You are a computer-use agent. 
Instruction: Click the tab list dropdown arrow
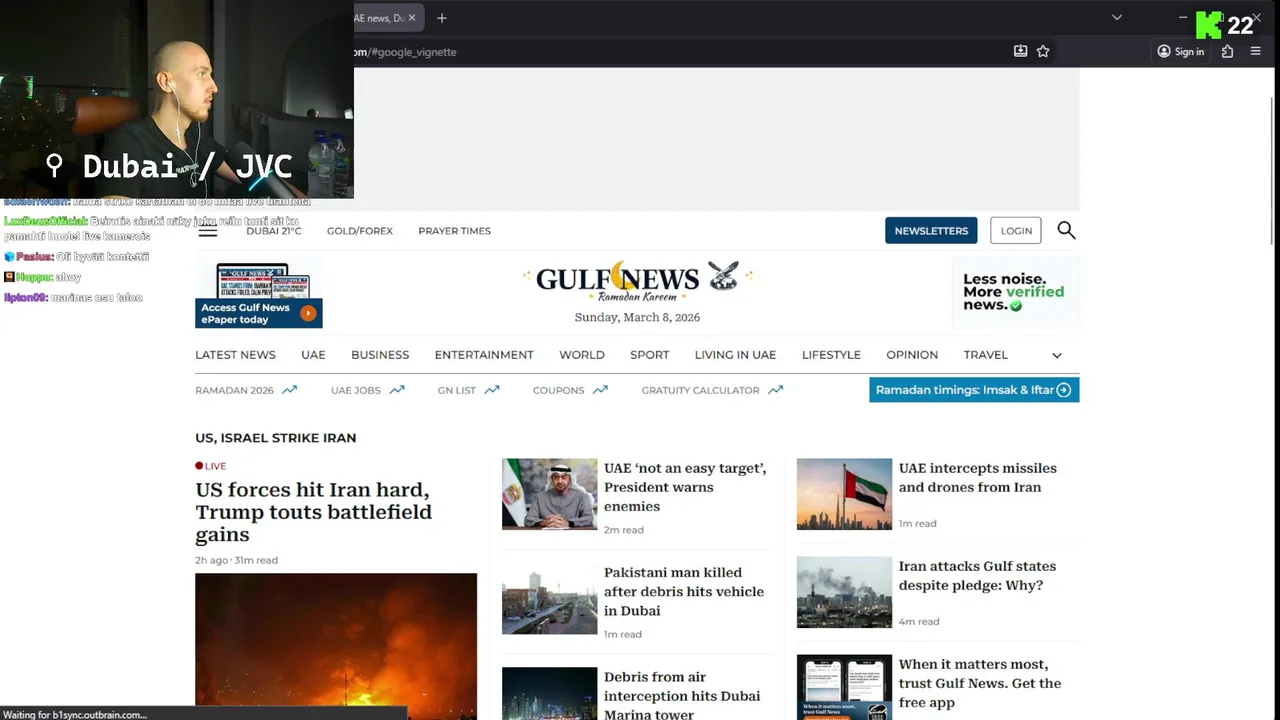pyautogui.click(x=1117, y=17)
